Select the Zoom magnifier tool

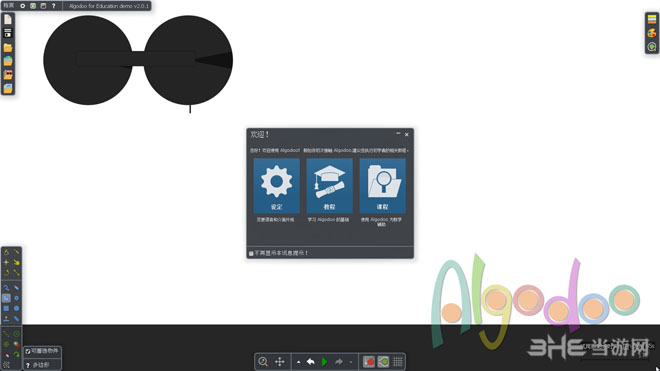(x=263, y=362)
